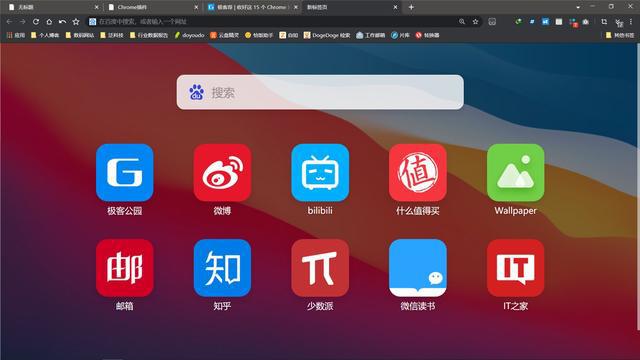This screenshot has height=360, width=640.
Task: Open a new tab with the plus button
Action: (x=411, y=7)
